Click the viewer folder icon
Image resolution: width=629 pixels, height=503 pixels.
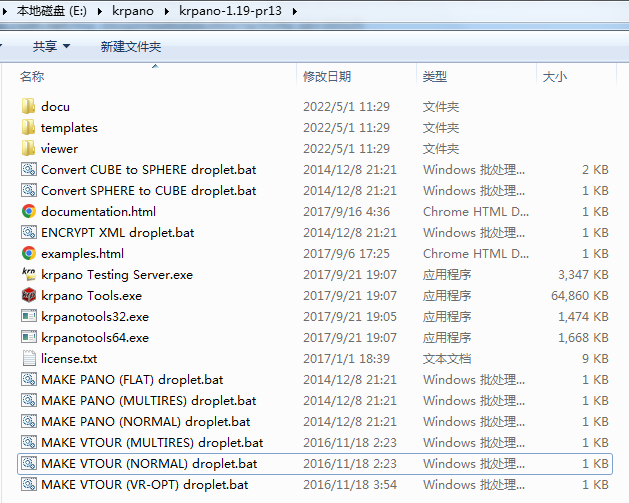click(28, 149)
